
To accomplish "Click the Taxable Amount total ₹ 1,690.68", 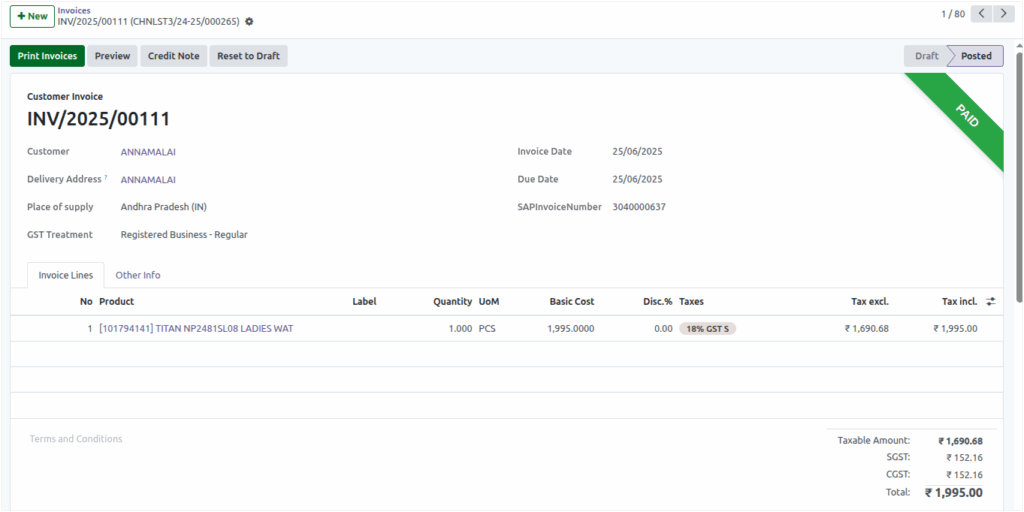I will point(961,441).
